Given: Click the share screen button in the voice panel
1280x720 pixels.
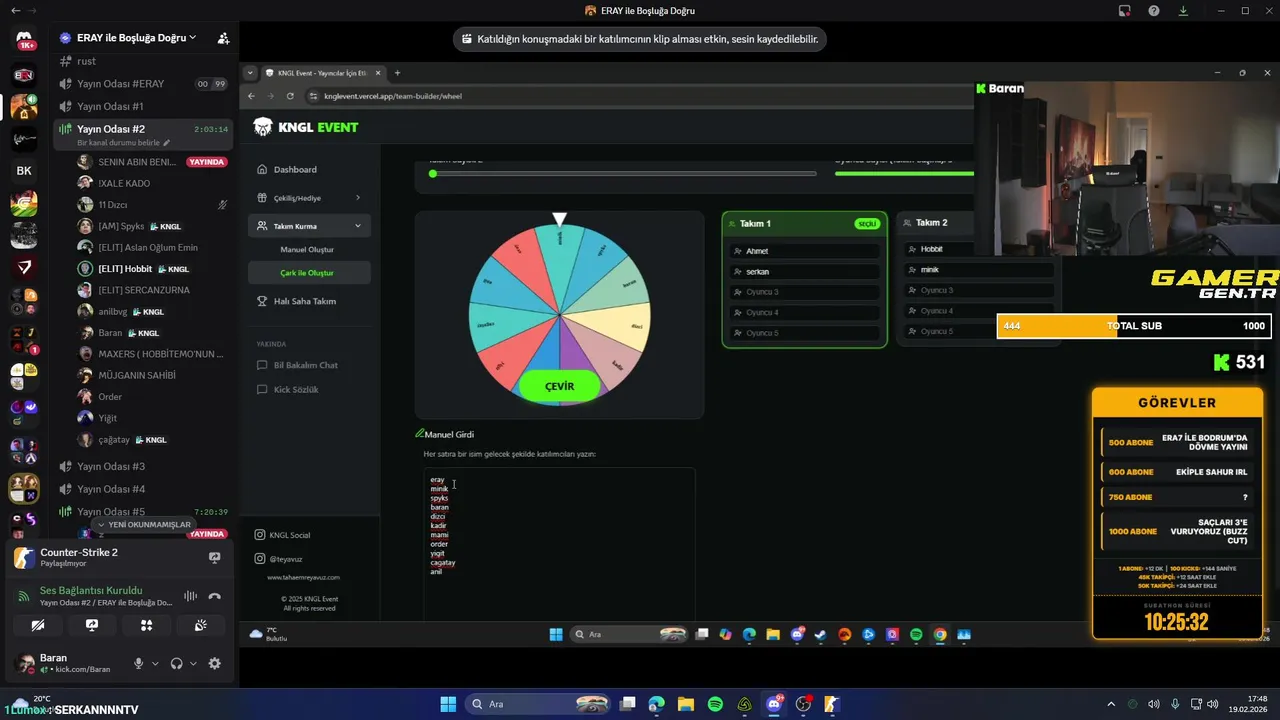Looking at the screenshot, I should point(92,625).
